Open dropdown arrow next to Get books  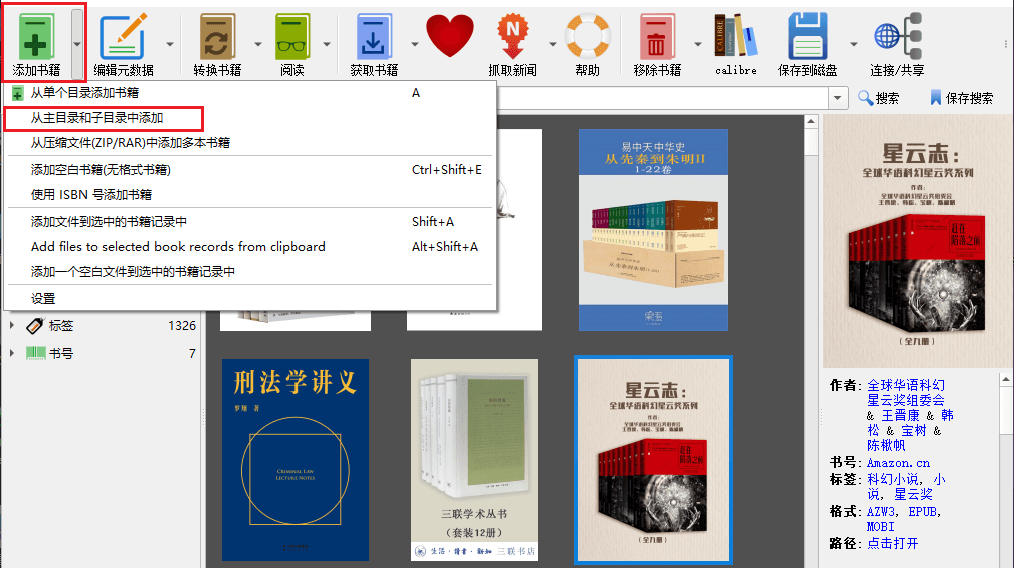(x=415, y=44)
